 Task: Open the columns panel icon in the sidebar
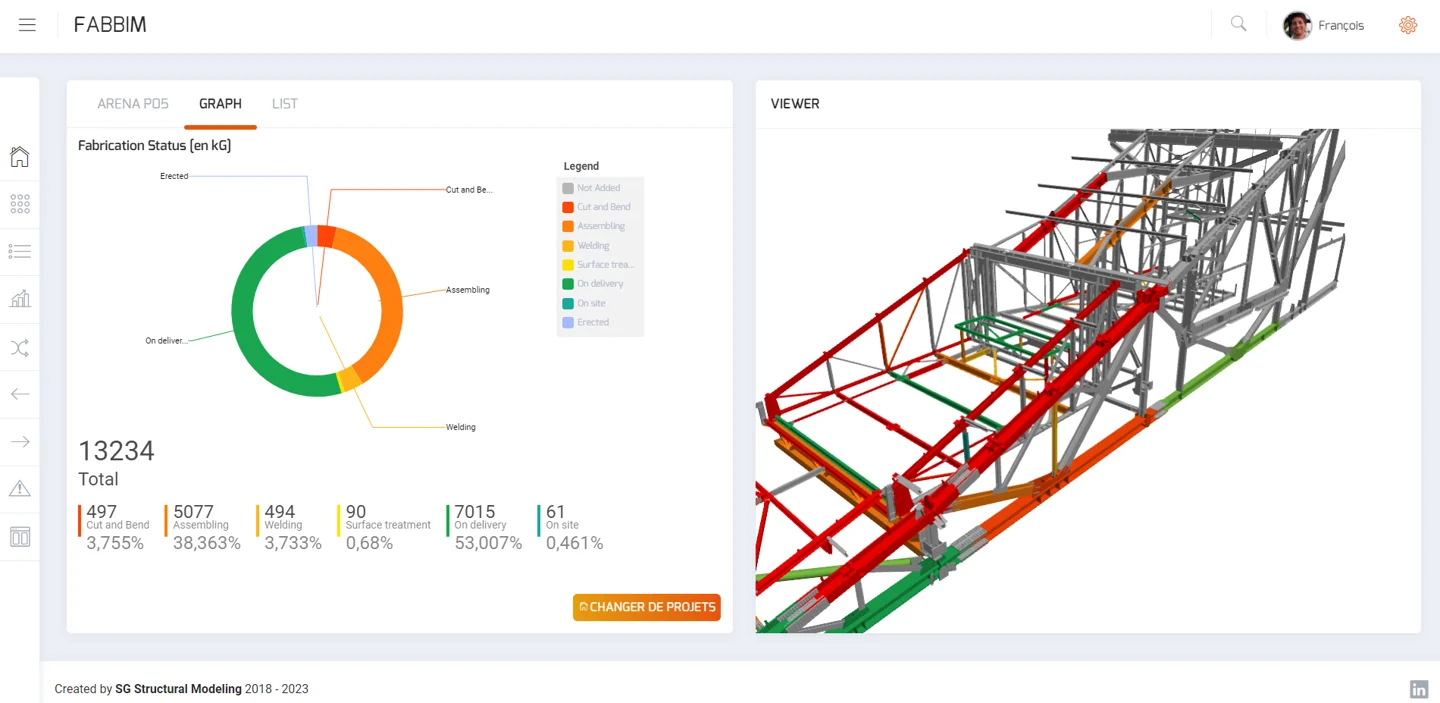(x=20, y=537)
